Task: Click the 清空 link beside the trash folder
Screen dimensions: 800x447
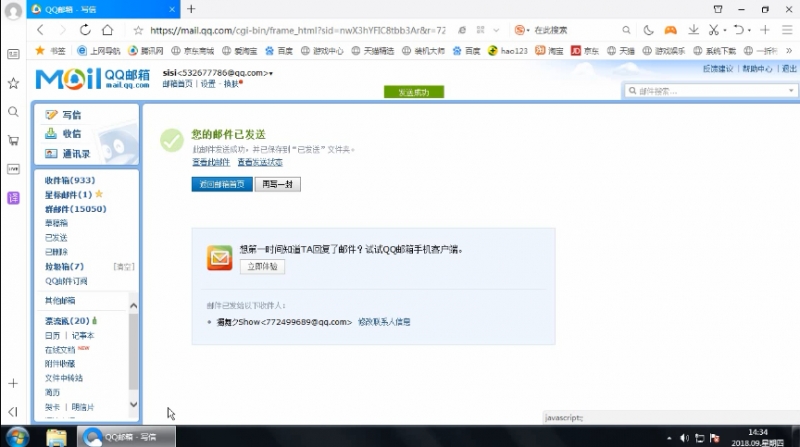Action: pyautogui.click(x=123, y=266)
